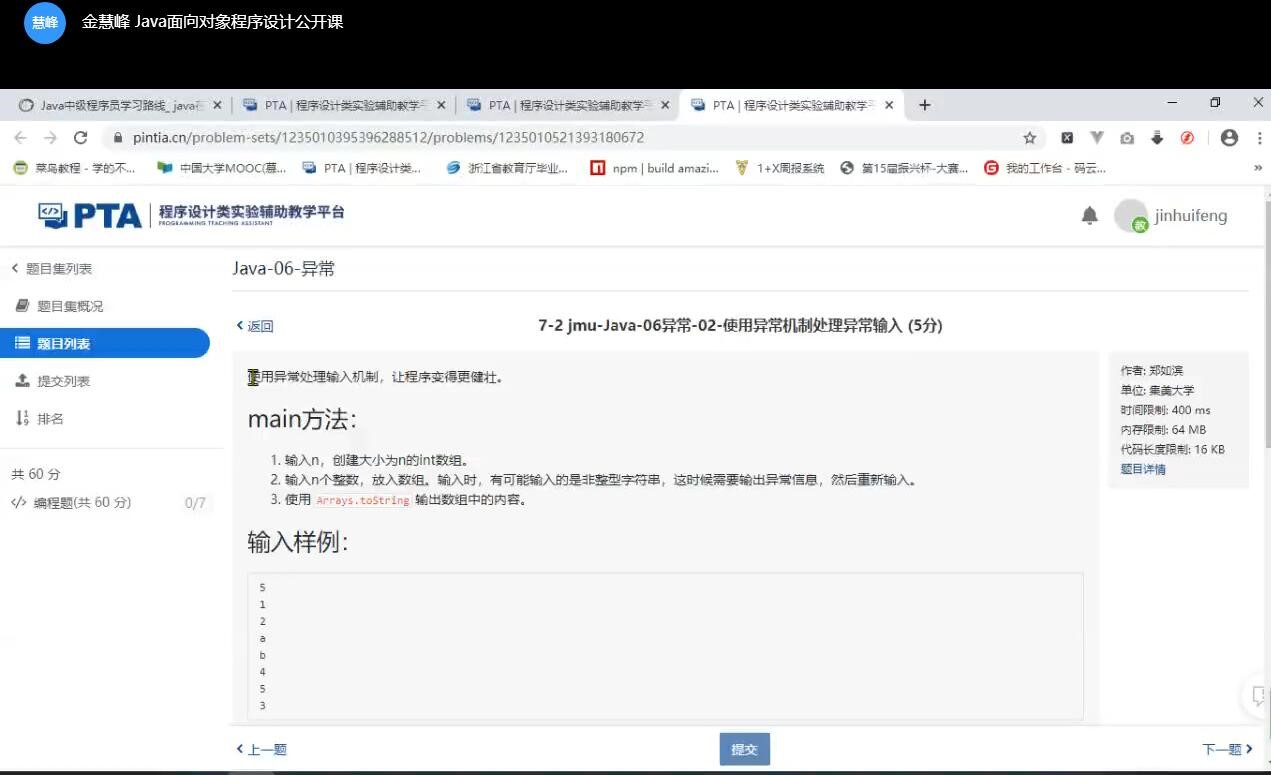
Task: Open the 题目详情 link
Action: pyautogui.click(x=1142, y=469)
